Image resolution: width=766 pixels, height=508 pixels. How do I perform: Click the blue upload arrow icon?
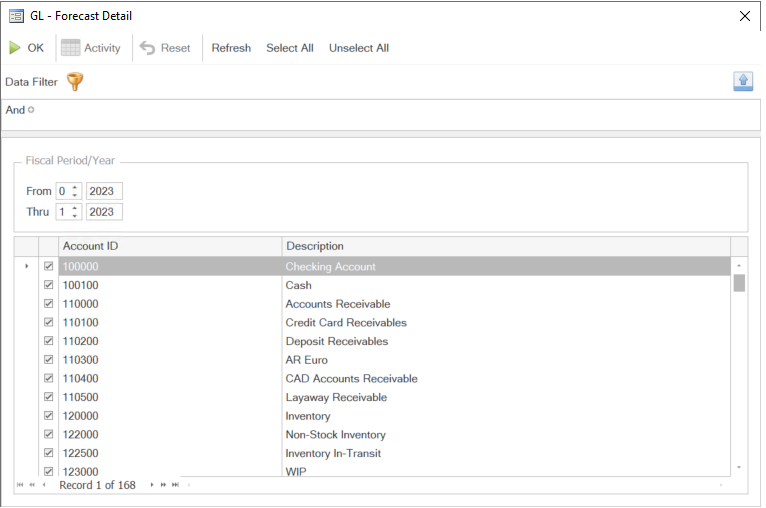(742, 82)
